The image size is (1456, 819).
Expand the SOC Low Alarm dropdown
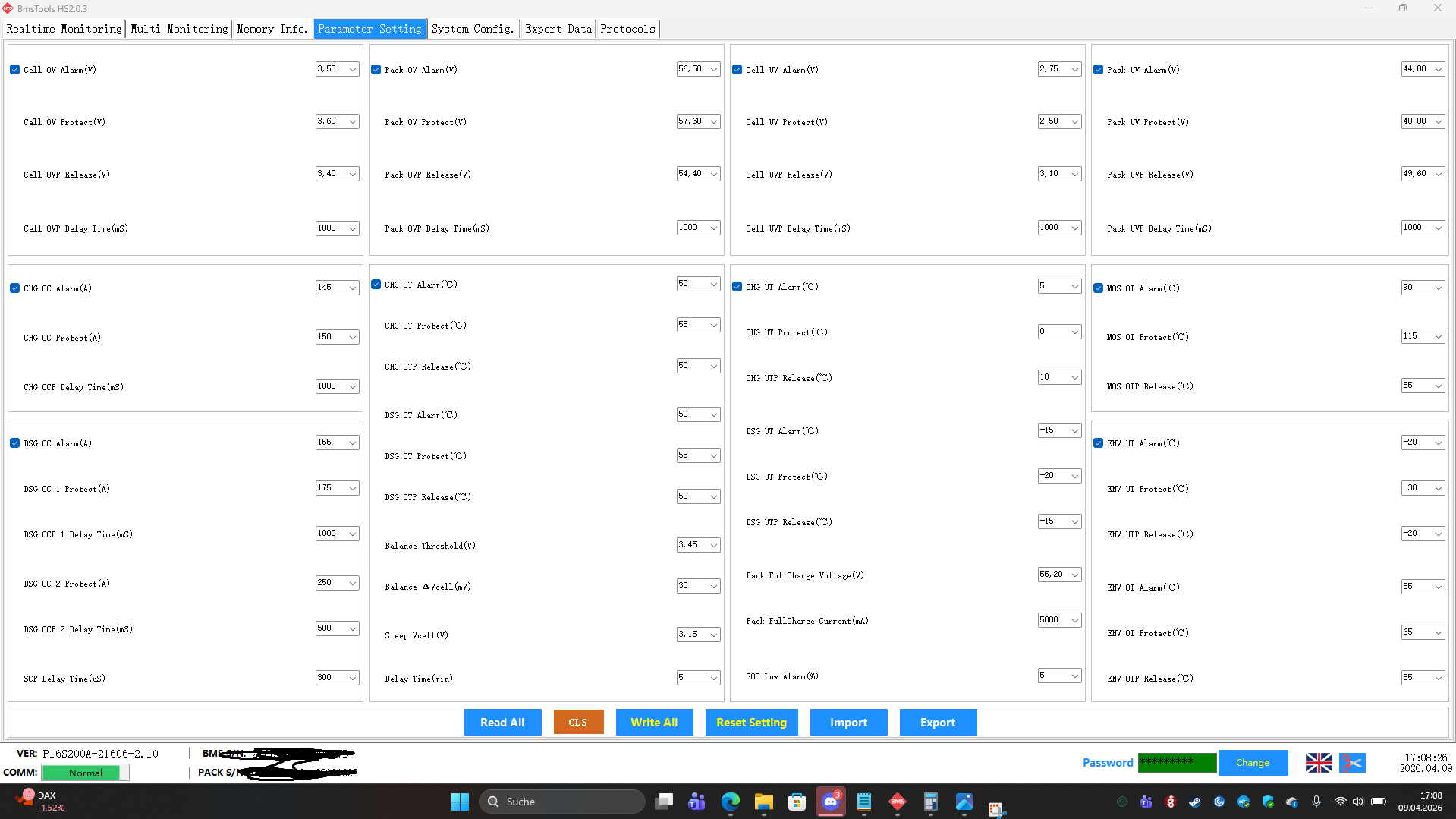[1075, 676]
